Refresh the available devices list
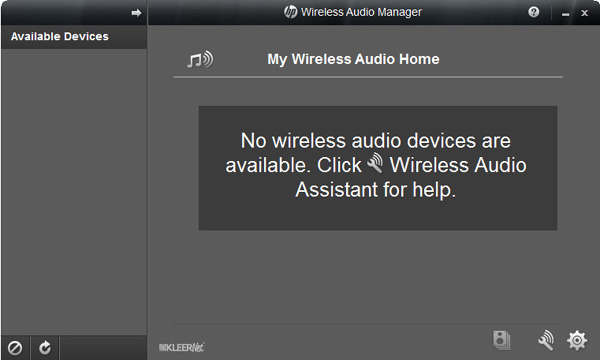 tap(45, 348)
